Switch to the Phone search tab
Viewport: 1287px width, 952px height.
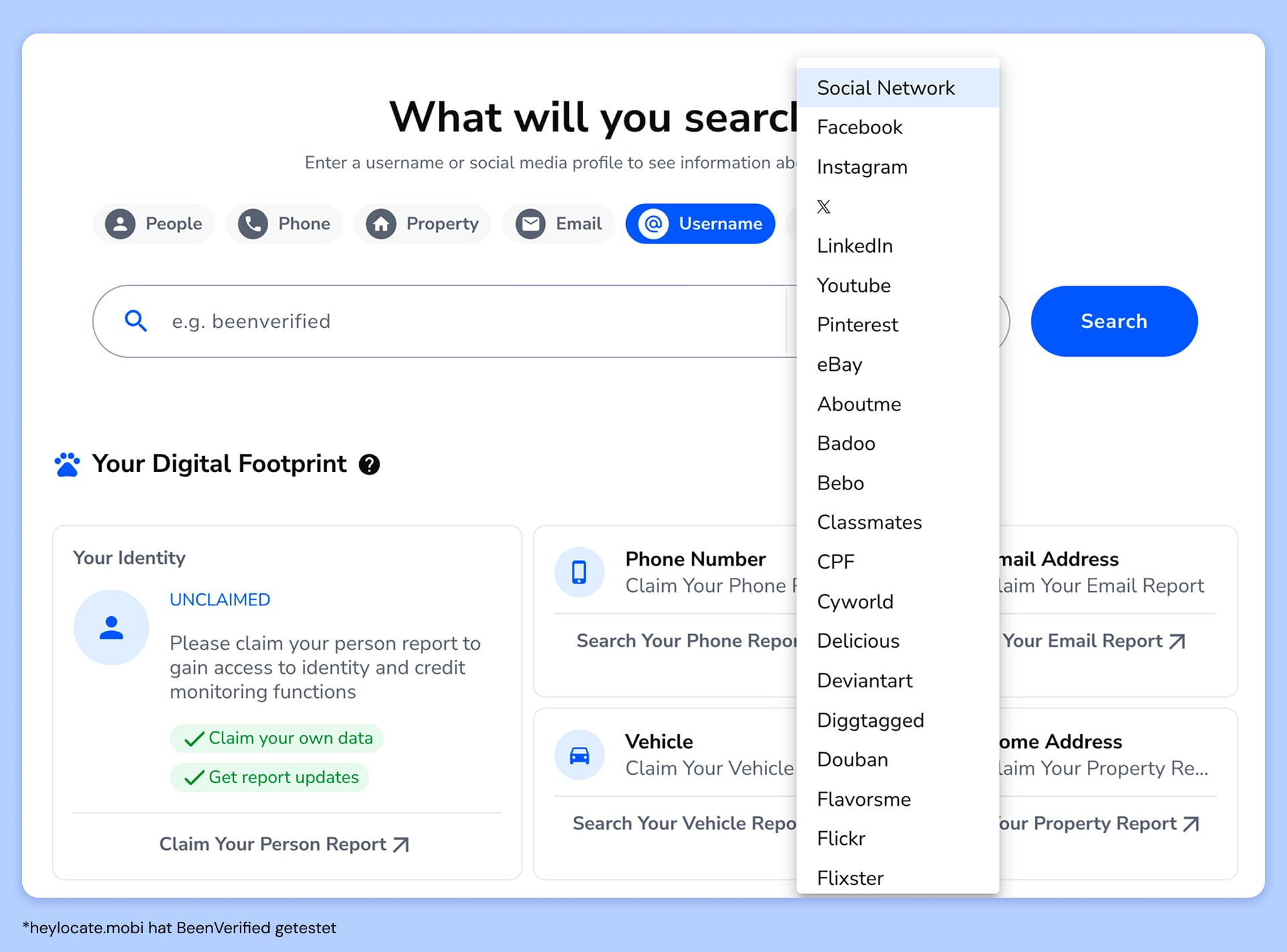(x=284, y=224)
